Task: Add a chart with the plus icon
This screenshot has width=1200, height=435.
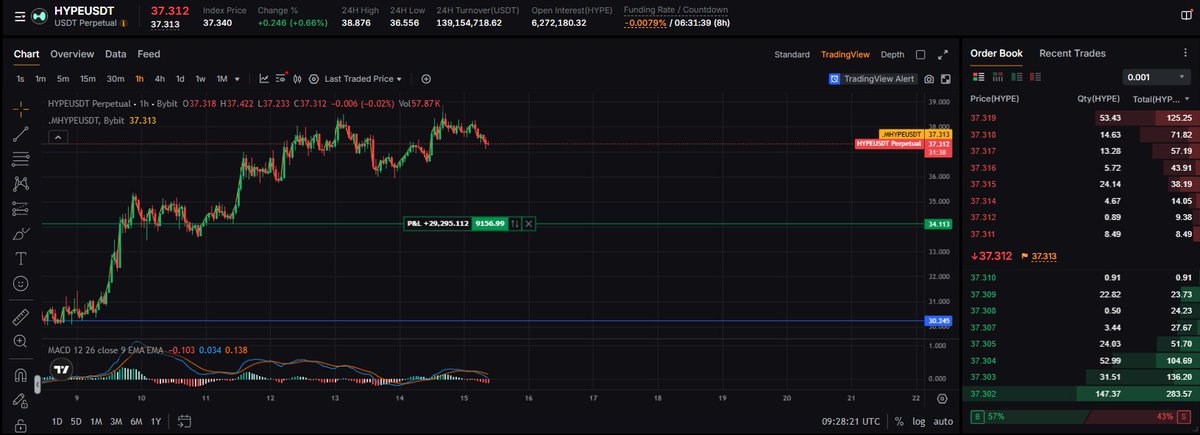Action: click(x=426, y=78)
